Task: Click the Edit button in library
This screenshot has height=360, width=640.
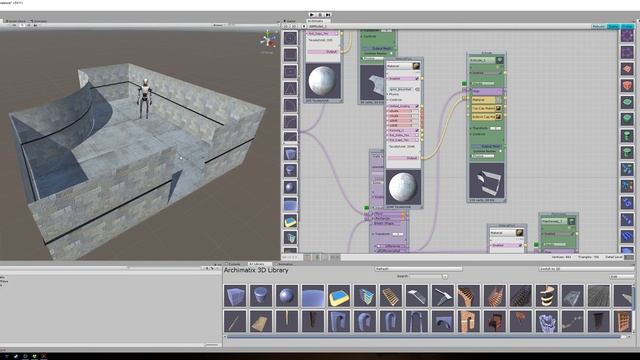Action: (621, 276)
